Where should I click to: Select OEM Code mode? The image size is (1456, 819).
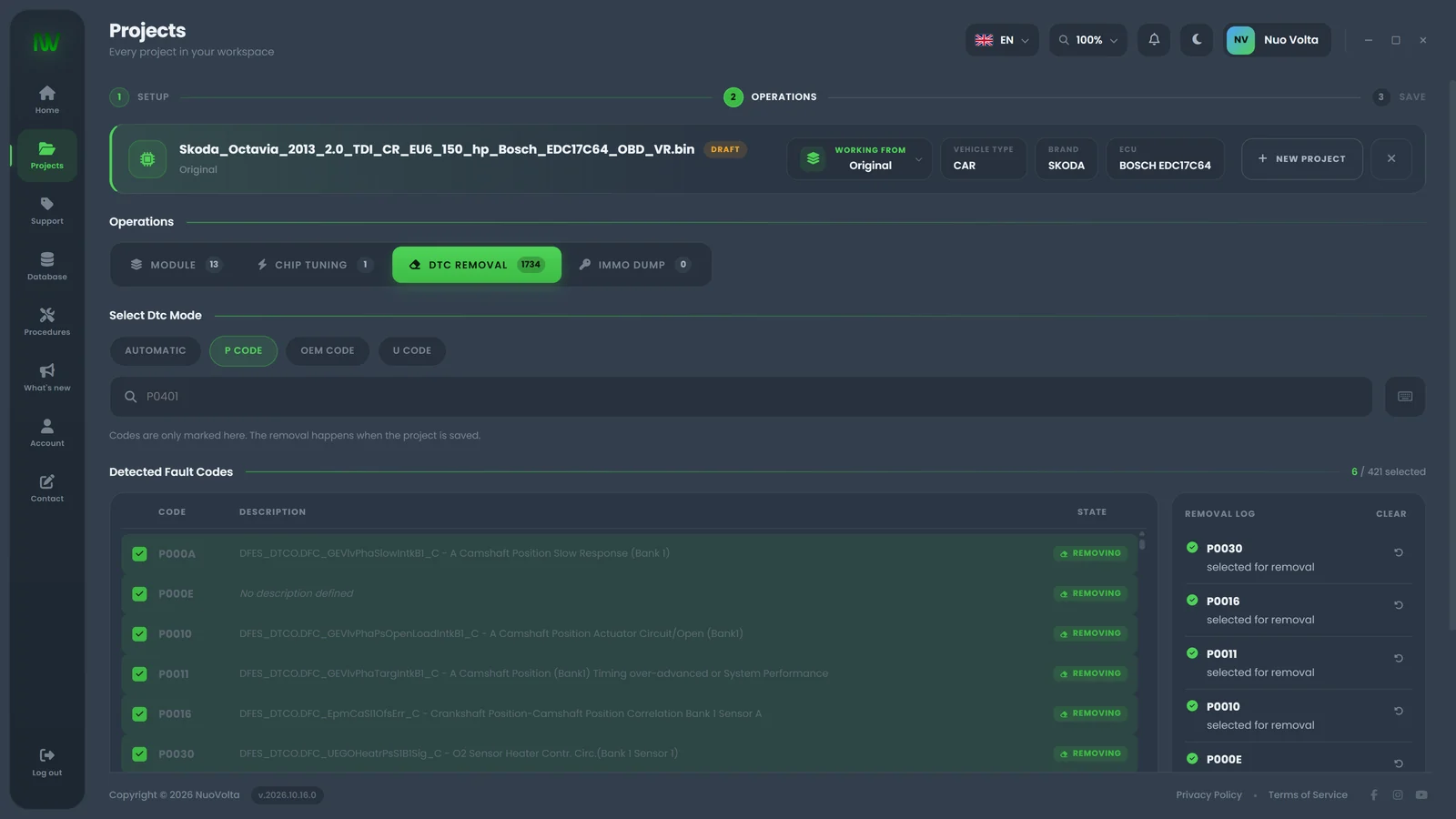[328, 351]
